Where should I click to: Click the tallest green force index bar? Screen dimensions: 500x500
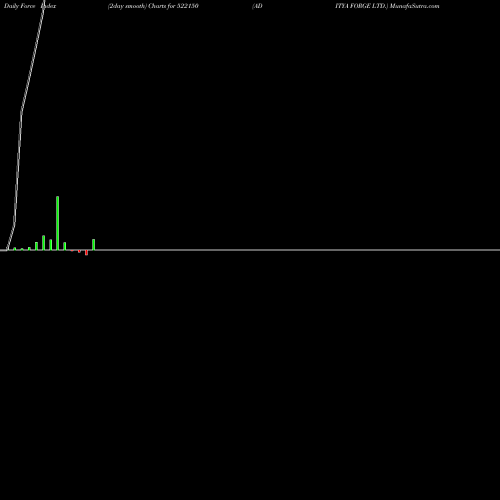click(58, 223)
